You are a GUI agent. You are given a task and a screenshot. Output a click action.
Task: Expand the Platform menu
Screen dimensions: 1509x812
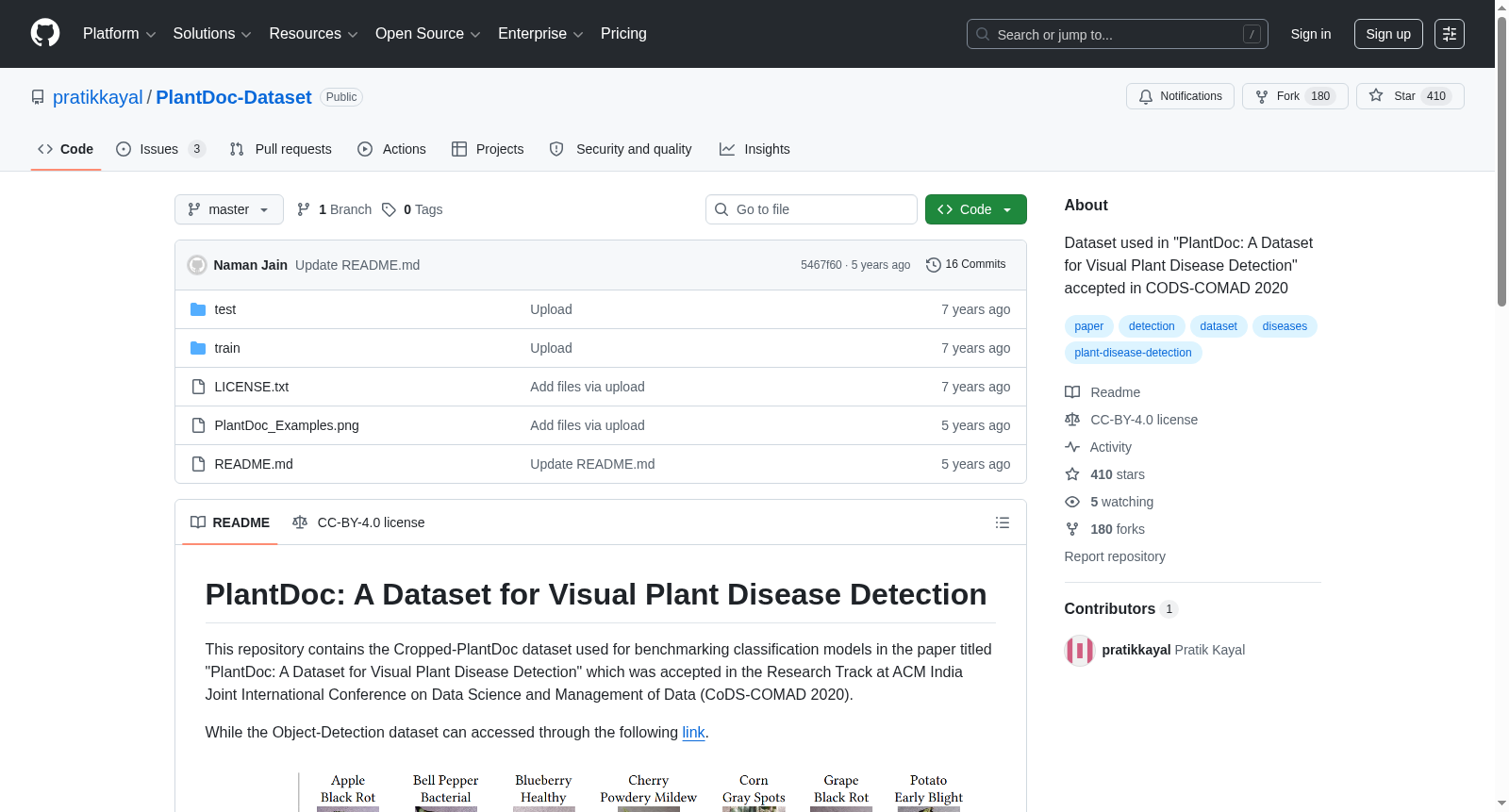pos(120,34)
